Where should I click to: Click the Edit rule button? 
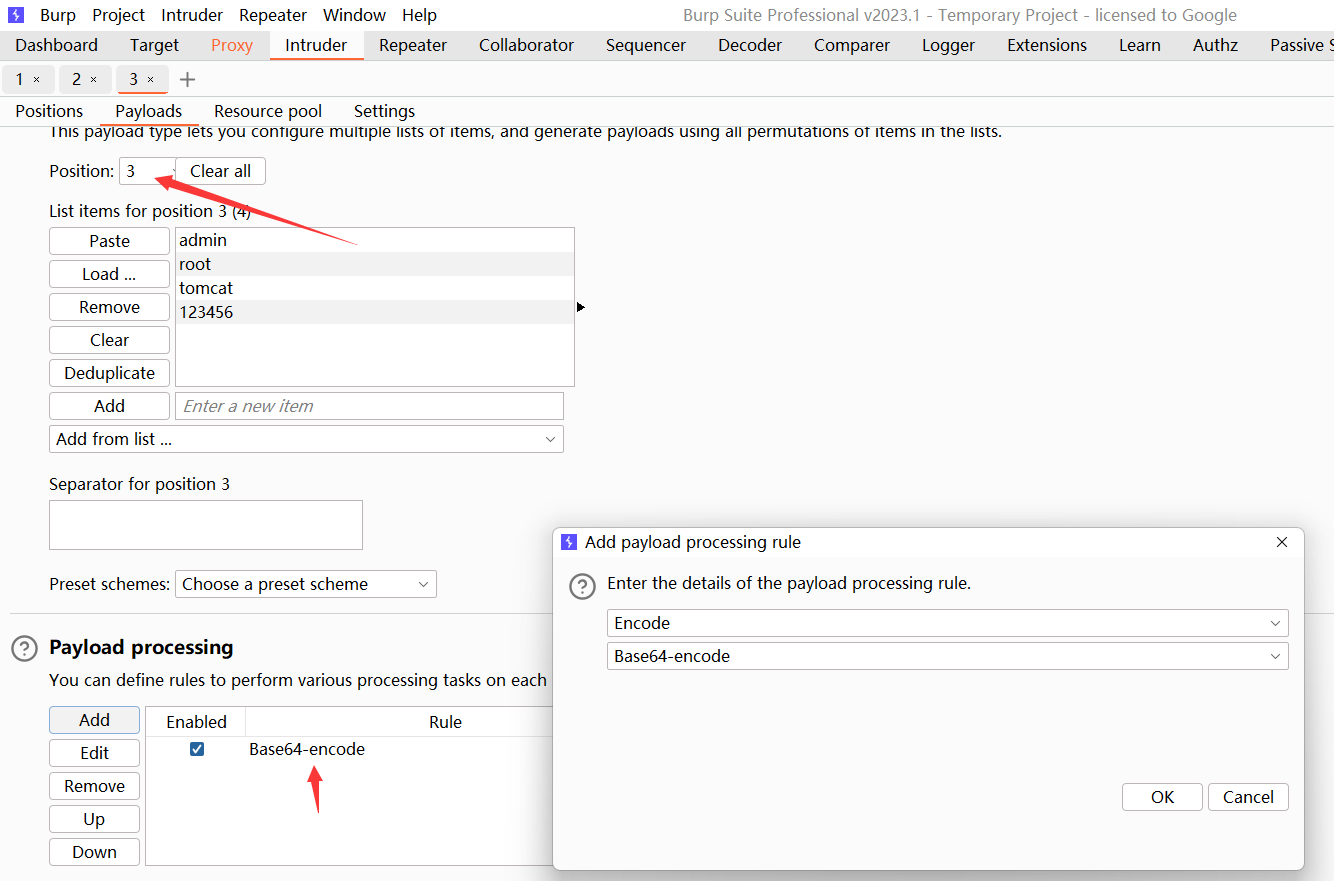click(x=94, y=753)
